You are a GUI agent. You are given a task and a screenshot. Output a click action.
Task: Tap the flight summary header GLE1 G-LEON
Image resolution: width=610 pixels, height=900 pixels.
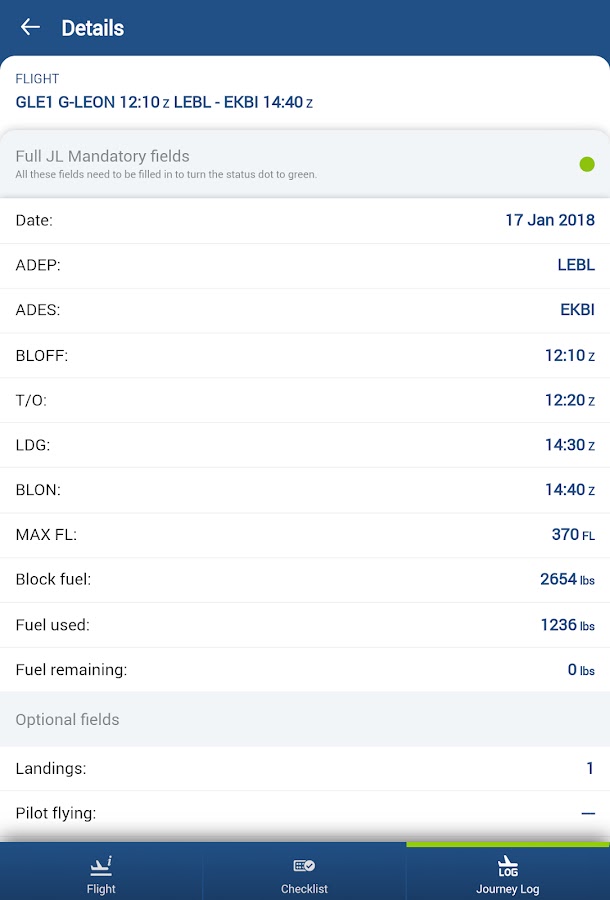[x=164, y=101]
